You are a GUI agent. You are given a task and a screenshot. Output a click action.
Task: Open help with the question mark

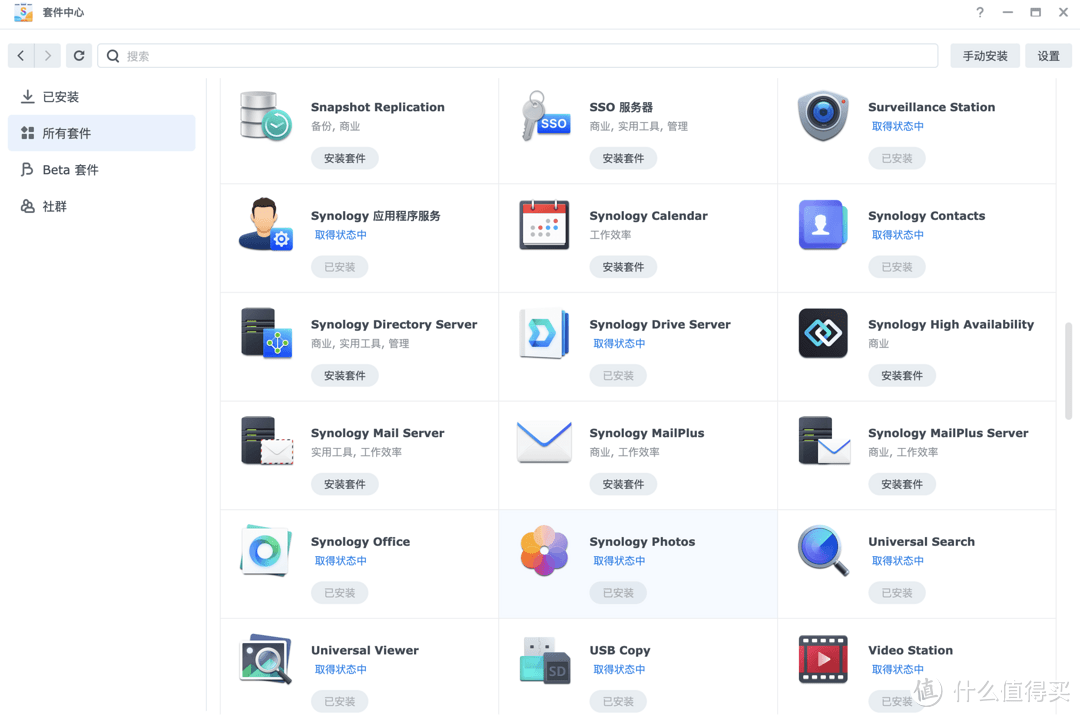tap(979, 12)
